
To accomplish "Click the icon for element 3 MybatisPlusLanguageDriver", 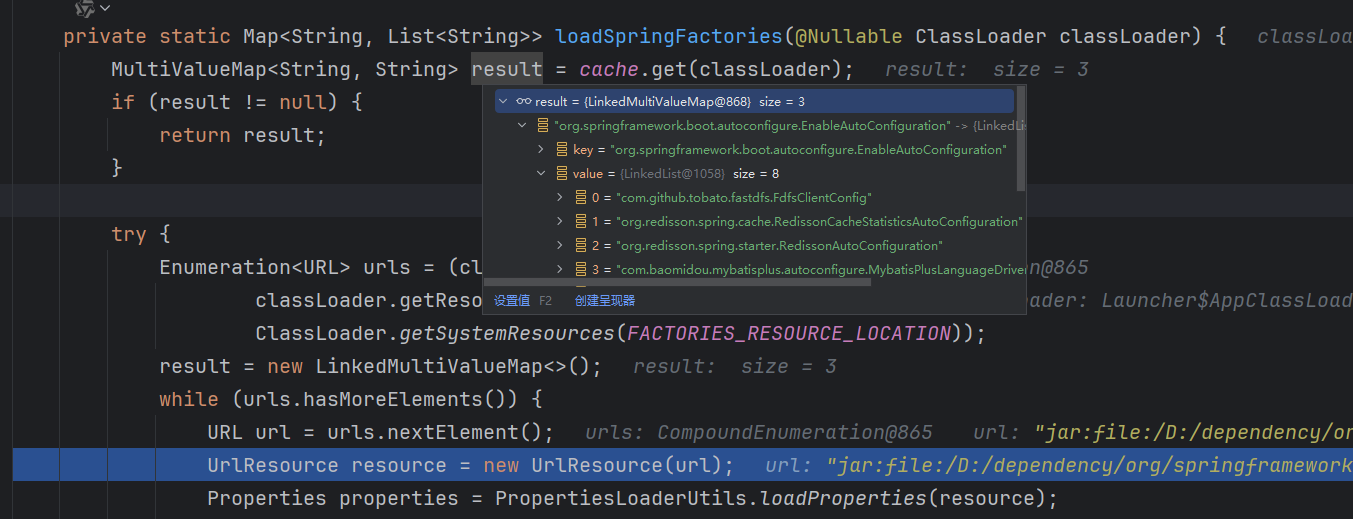I will click(x=581, y=270).
